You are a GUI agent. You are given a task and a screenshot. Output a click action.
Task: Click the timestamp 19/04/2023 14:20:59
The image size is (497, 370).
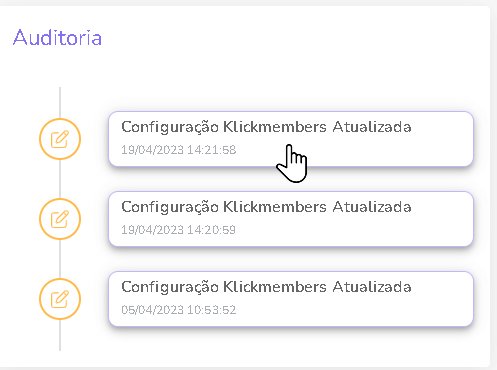pos(179,230)
